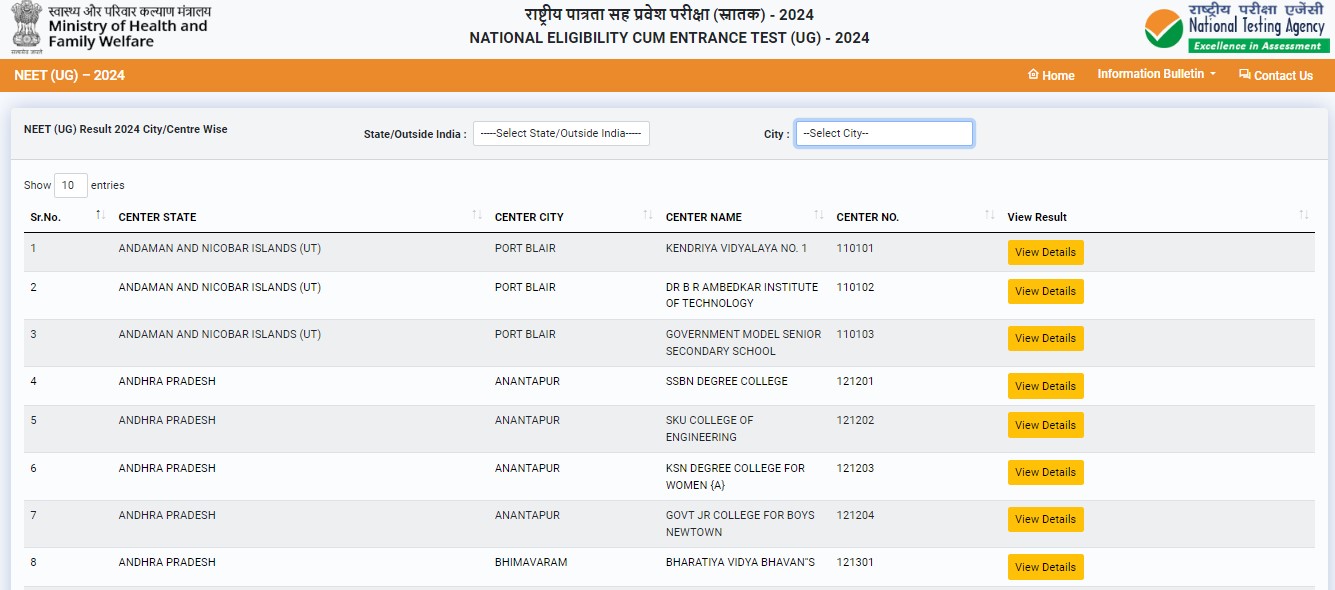Viewport: 1335px width, 590px height.
Task: View Details for SSBN Degree College
Action: point(1045,387)
